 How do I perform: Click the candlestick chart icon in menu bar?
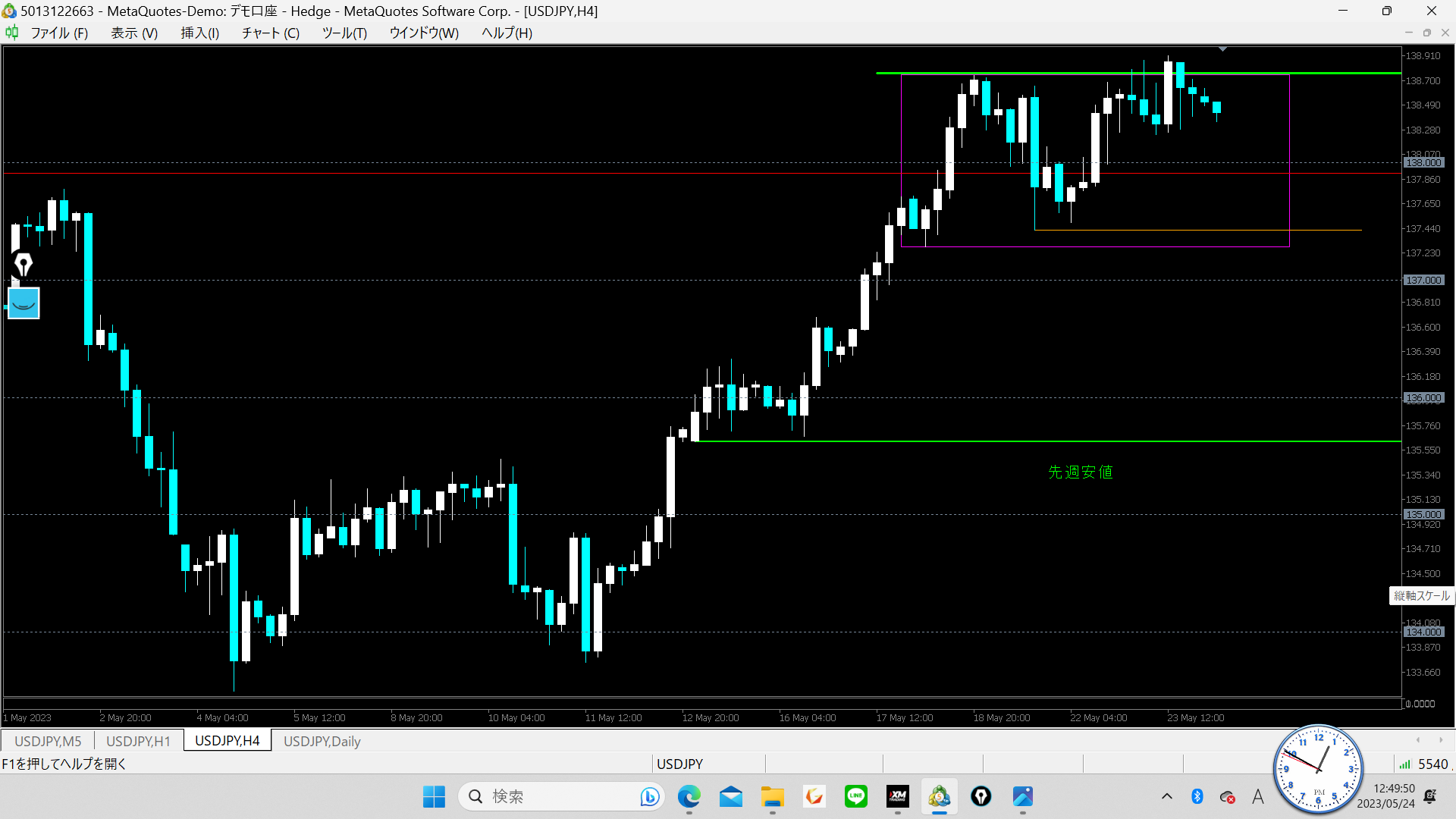(x=11, y=33)
